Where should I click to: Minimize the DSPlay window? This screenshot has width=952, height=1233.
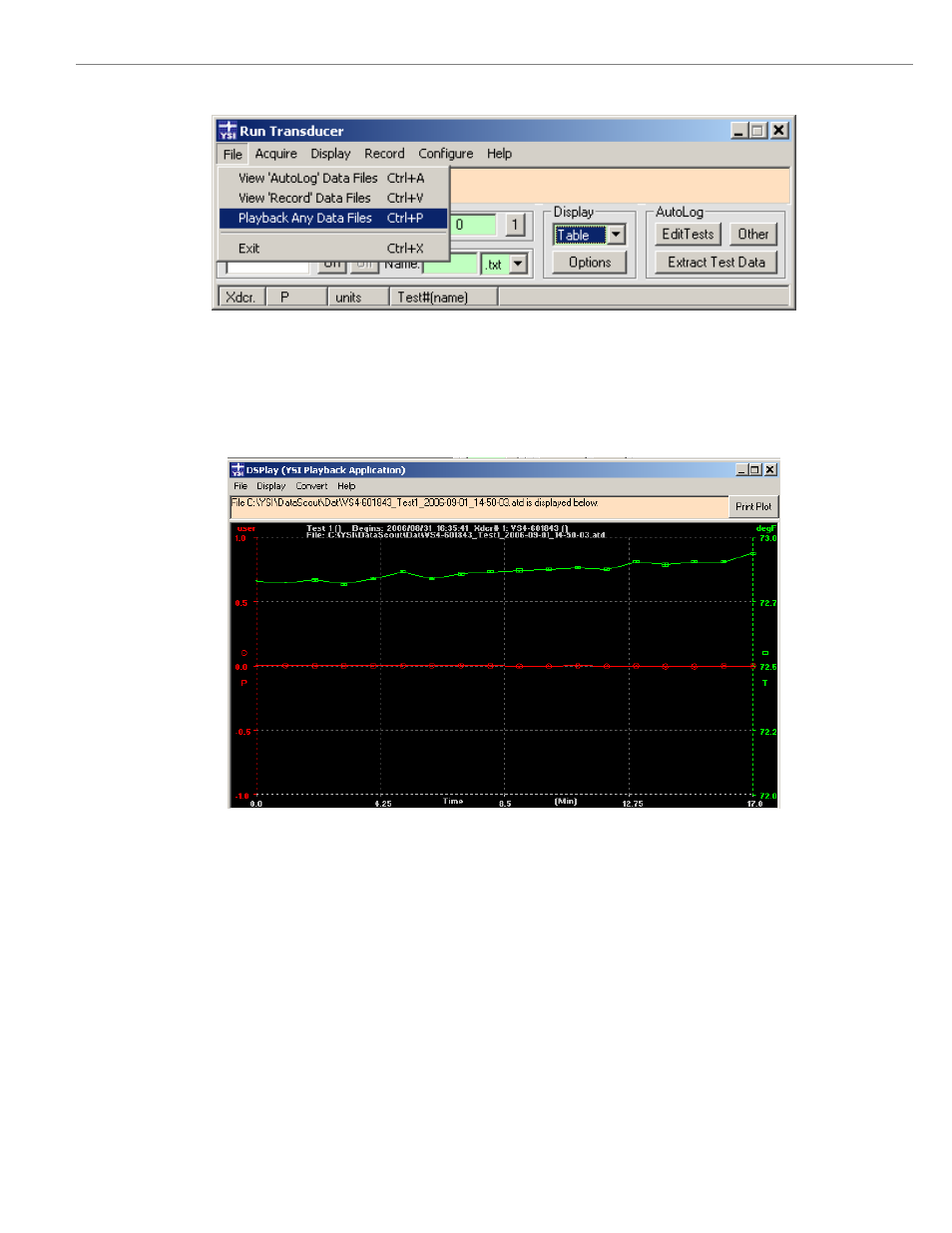click(x=741, y=469)
